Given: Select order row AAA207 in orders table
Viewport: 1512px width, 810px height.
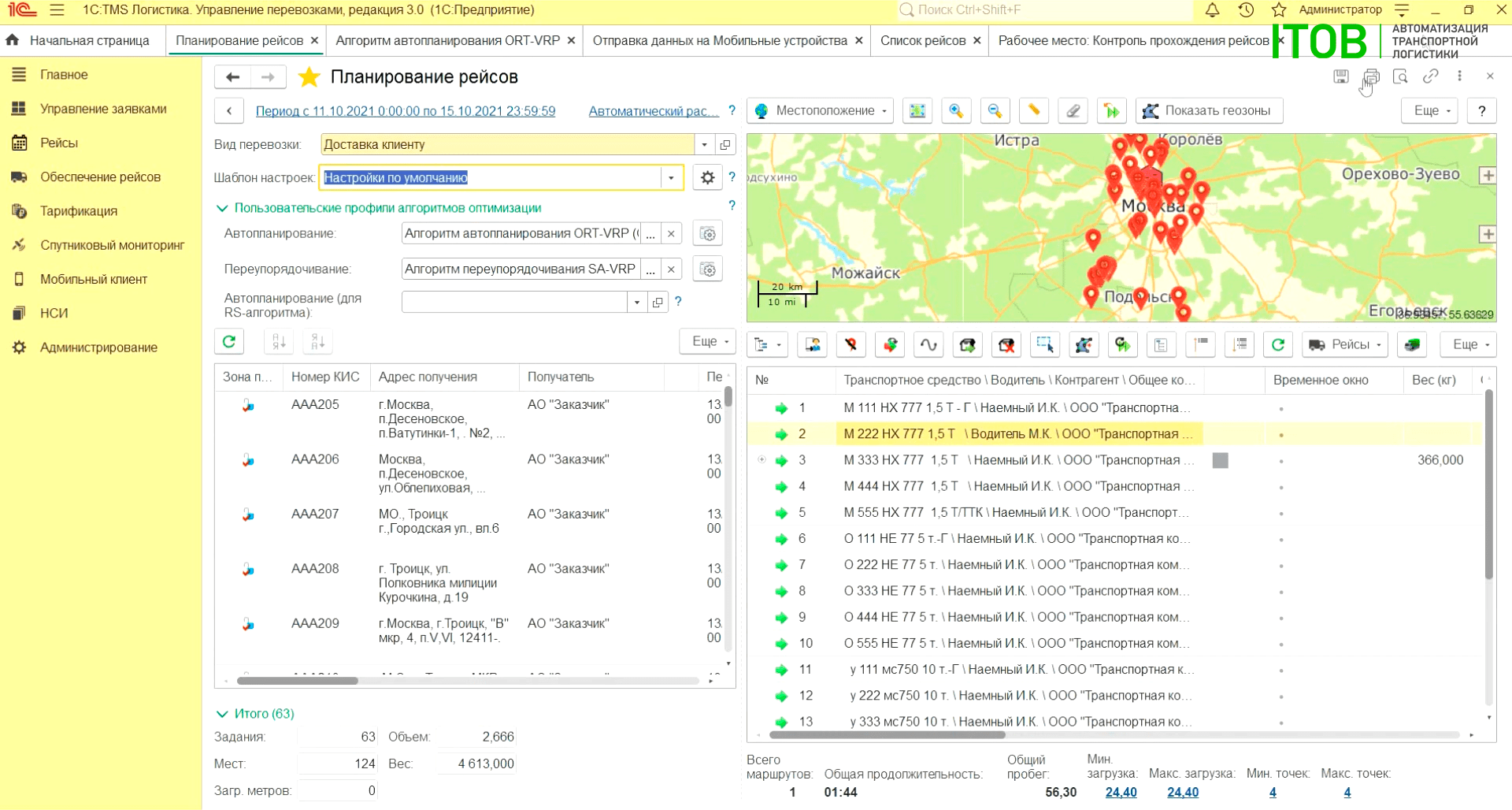Looking at the screenshot, I should 469,522.
